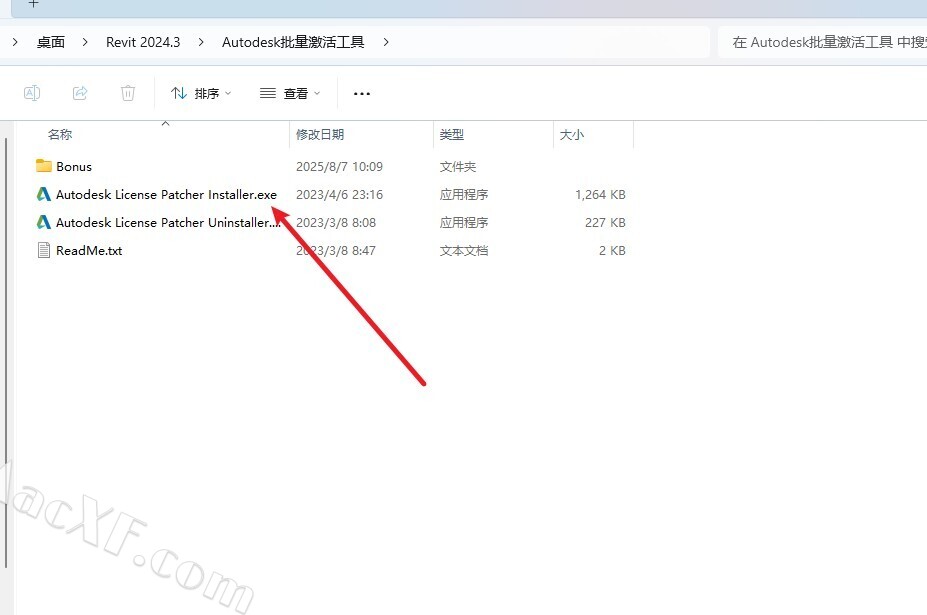Open the 查看 view dropdown

click(290, 93)
